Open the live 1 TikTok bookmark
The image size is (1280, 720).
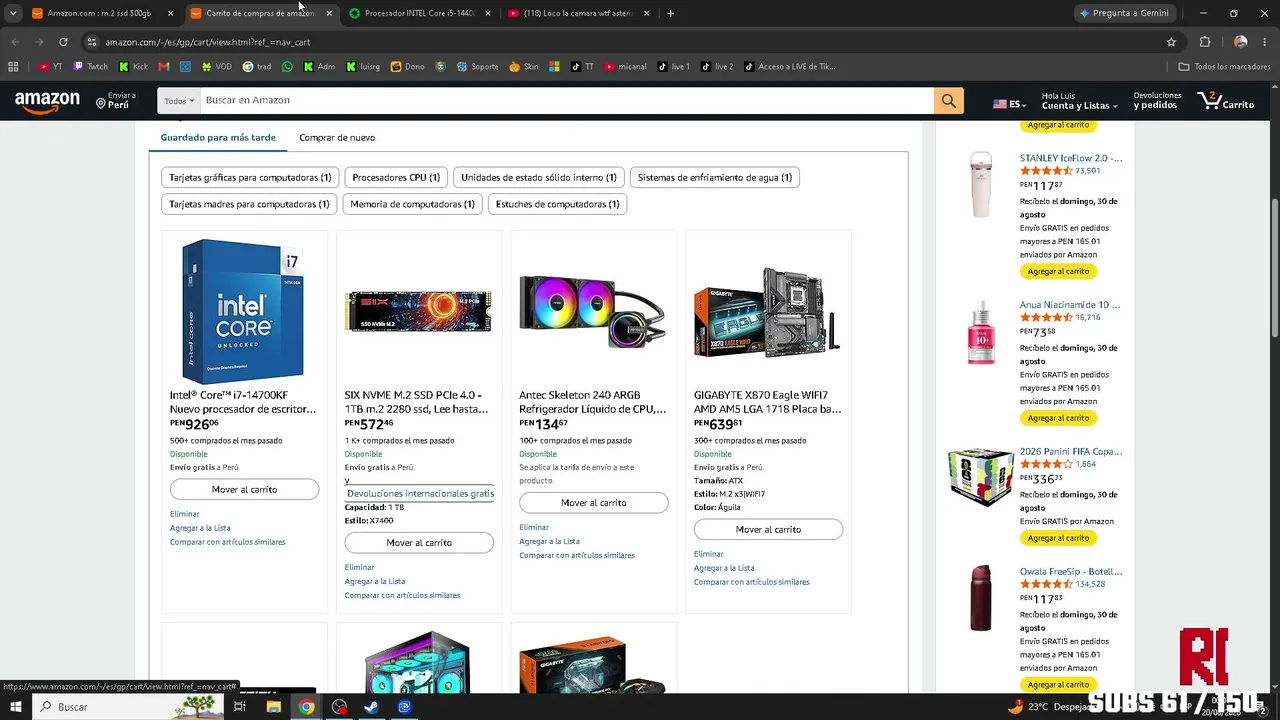(x=674, y=67)
